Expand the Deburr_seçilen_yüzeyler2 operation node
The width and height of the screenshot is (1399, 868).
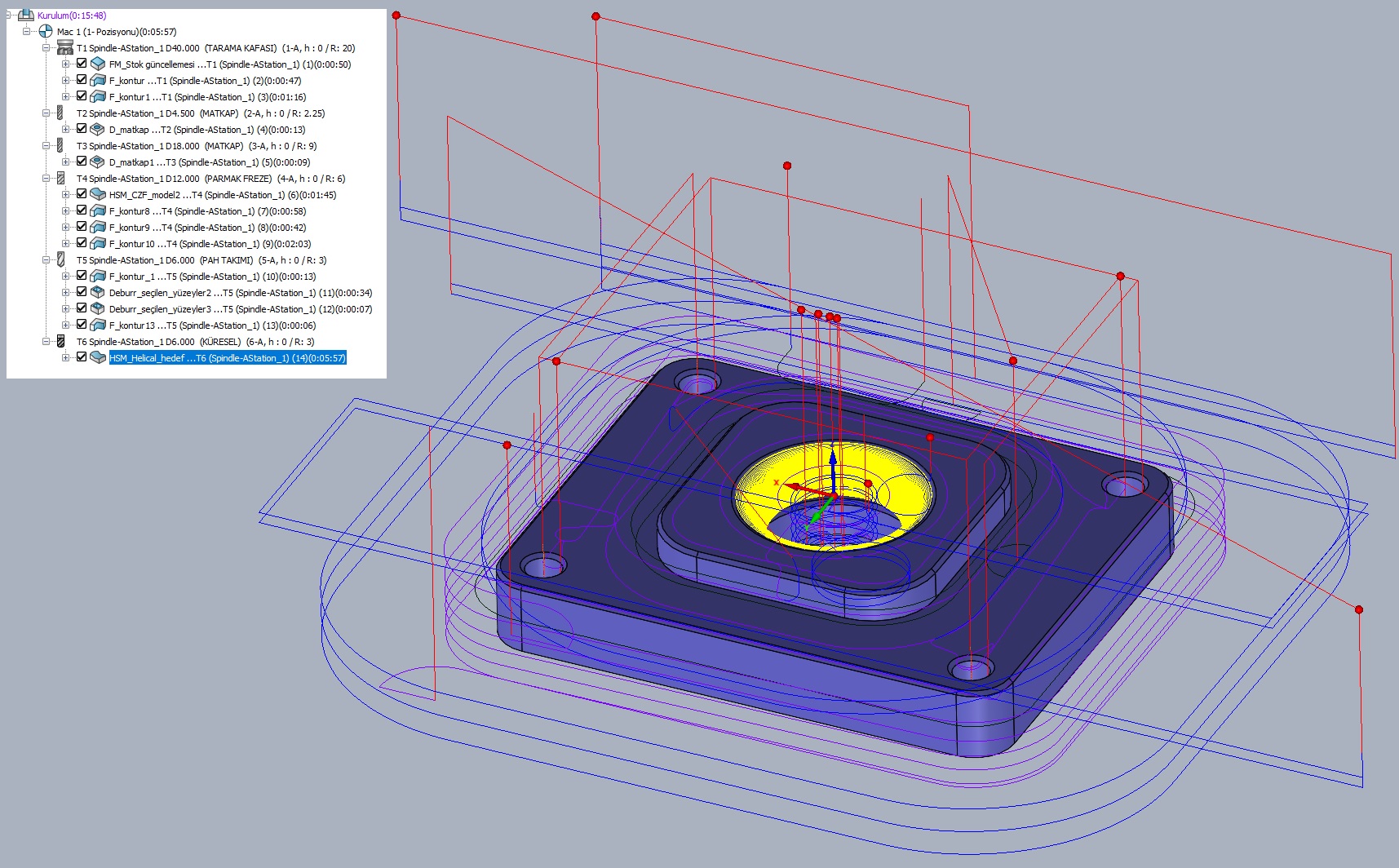click(66, 292)
